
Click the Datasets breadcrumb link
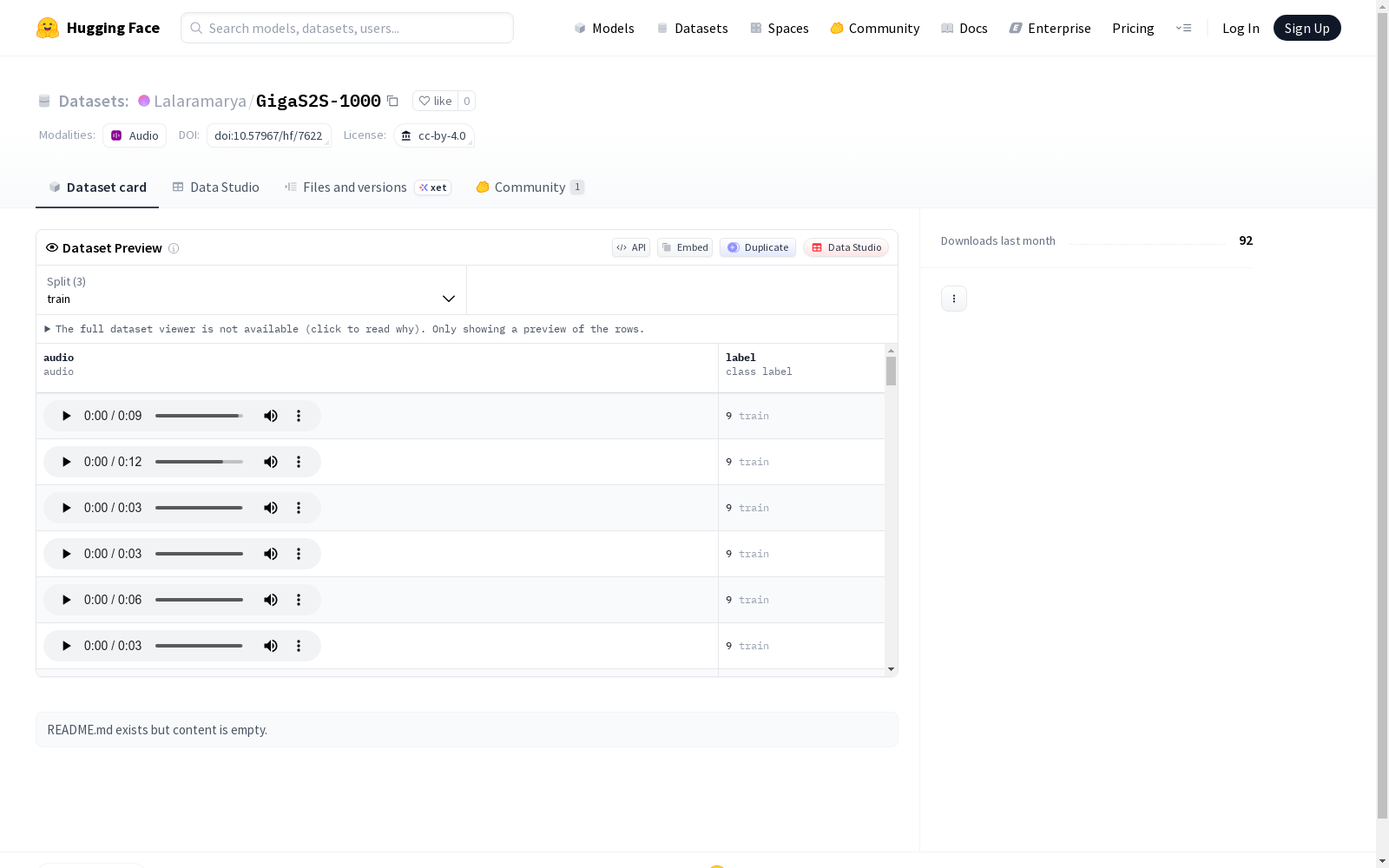coord(93,101)
